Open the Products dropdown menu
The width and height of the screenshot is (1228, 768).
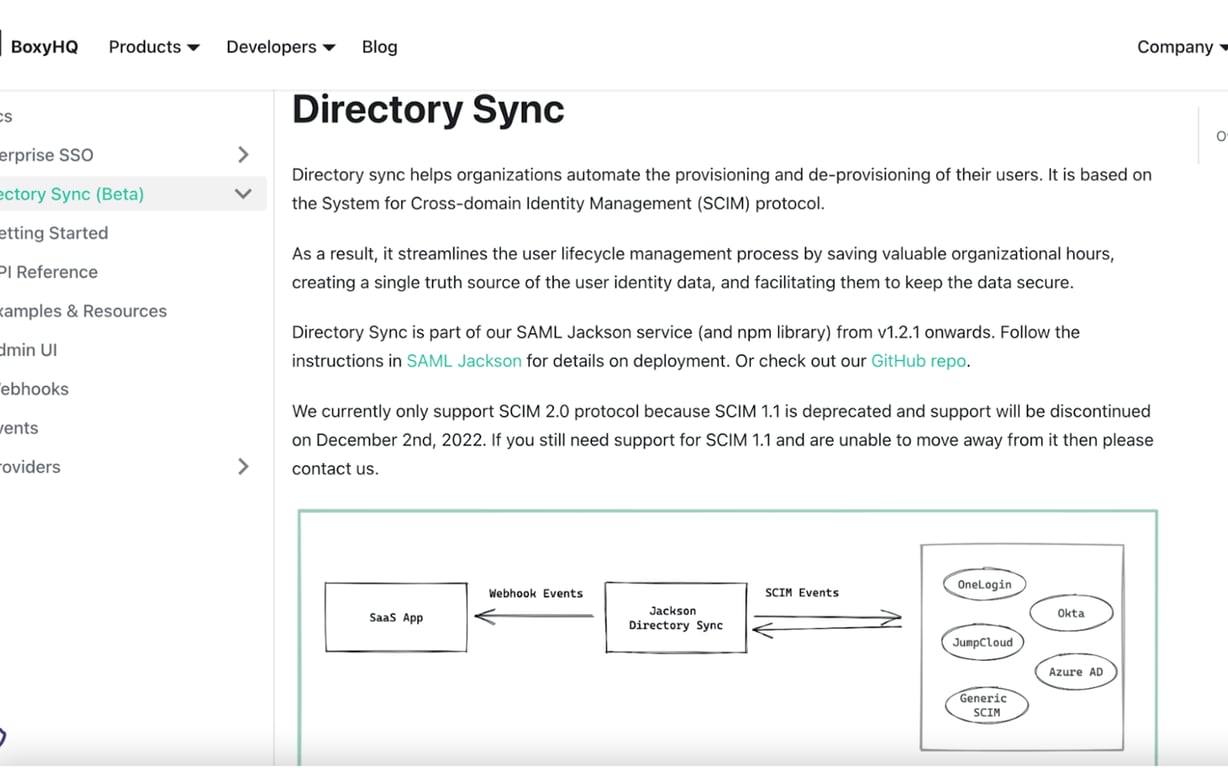pyautogui.click(x=152, y=46)
